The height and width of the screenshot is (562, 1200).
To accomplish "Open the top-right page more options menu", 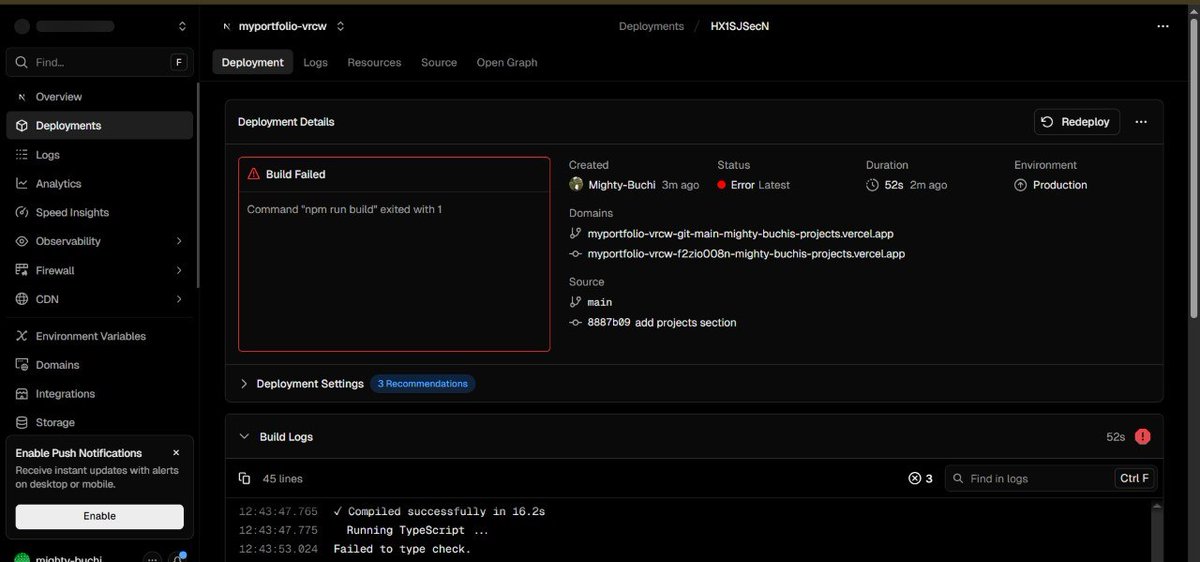I will tap(1162, 26).
